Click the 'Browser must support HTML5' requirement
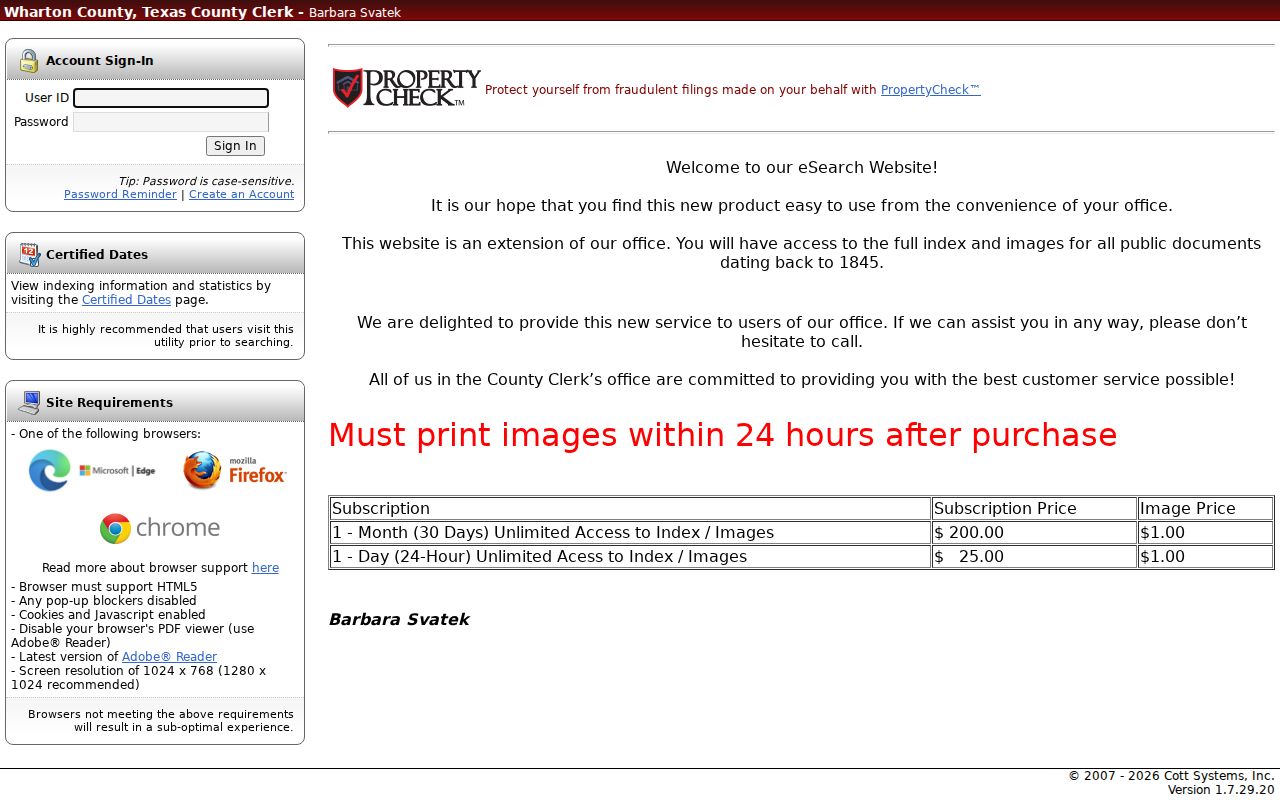Viewport: 1280px width, 800px height. tap(104, 587)
